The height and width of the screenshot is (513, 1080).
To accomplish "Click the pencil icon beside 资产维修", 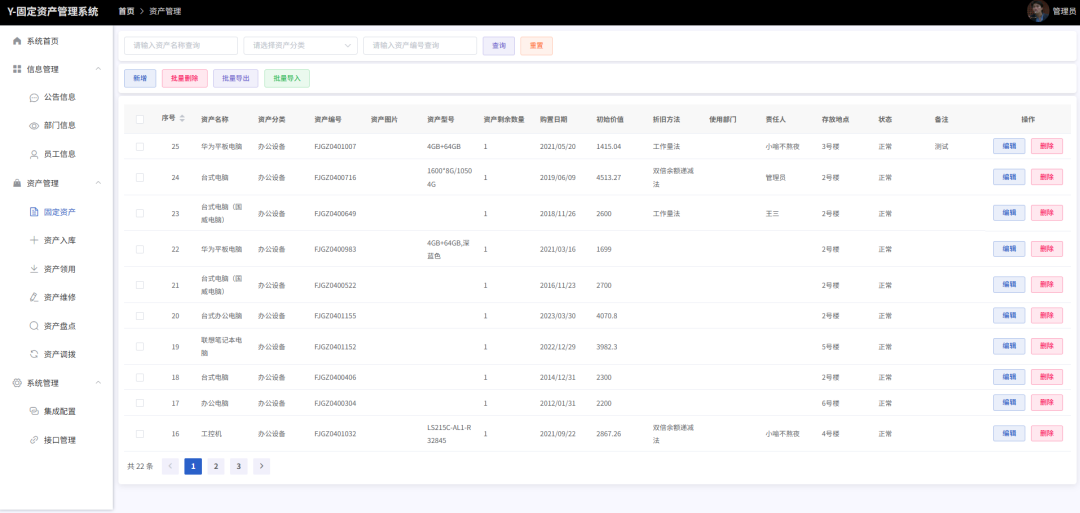I will pyautogui.click(x=34, y=297).
